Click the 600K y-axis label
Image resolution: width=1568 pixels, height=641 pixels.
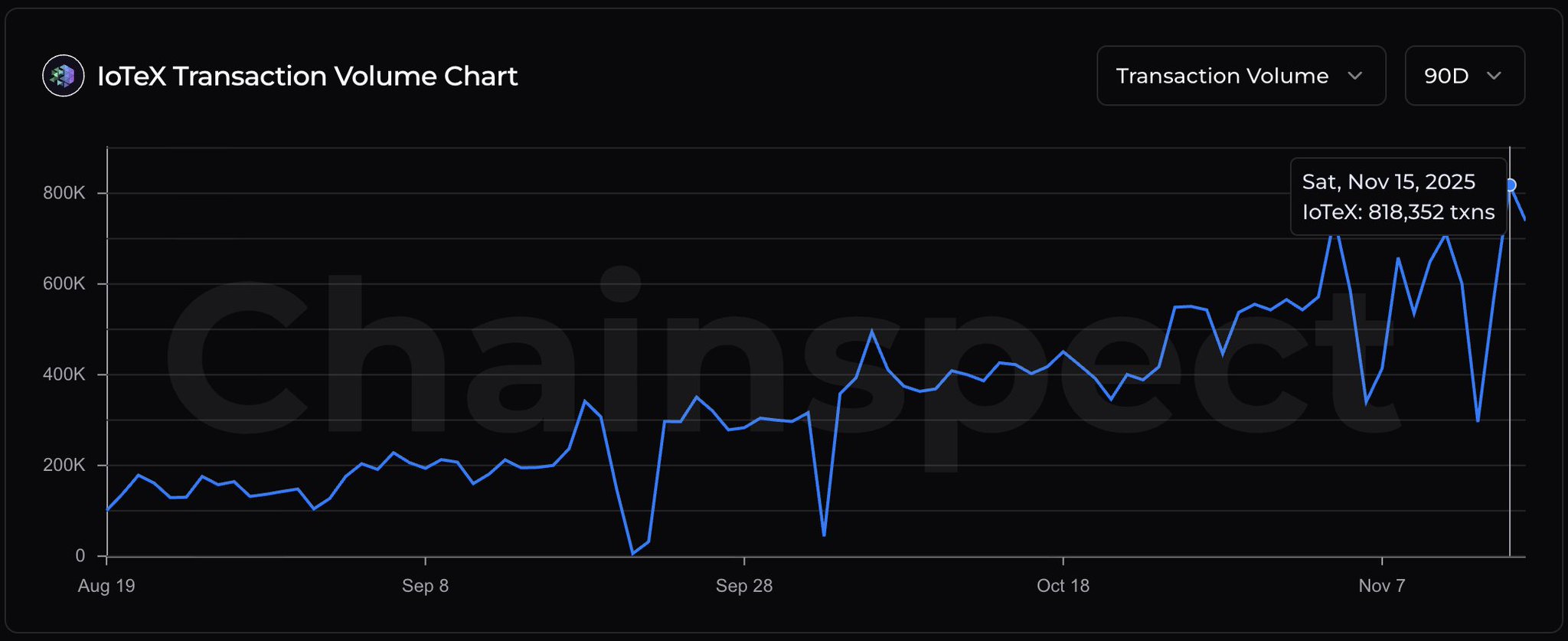pos(64,284)
